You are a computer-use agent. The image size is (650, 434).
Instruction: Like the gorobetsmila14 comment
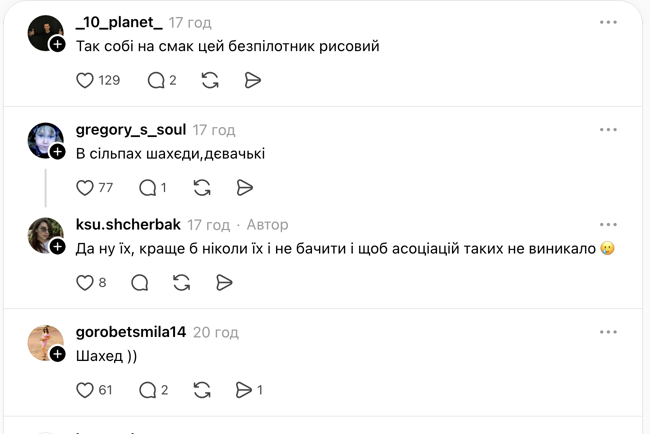tap(85, 390)
